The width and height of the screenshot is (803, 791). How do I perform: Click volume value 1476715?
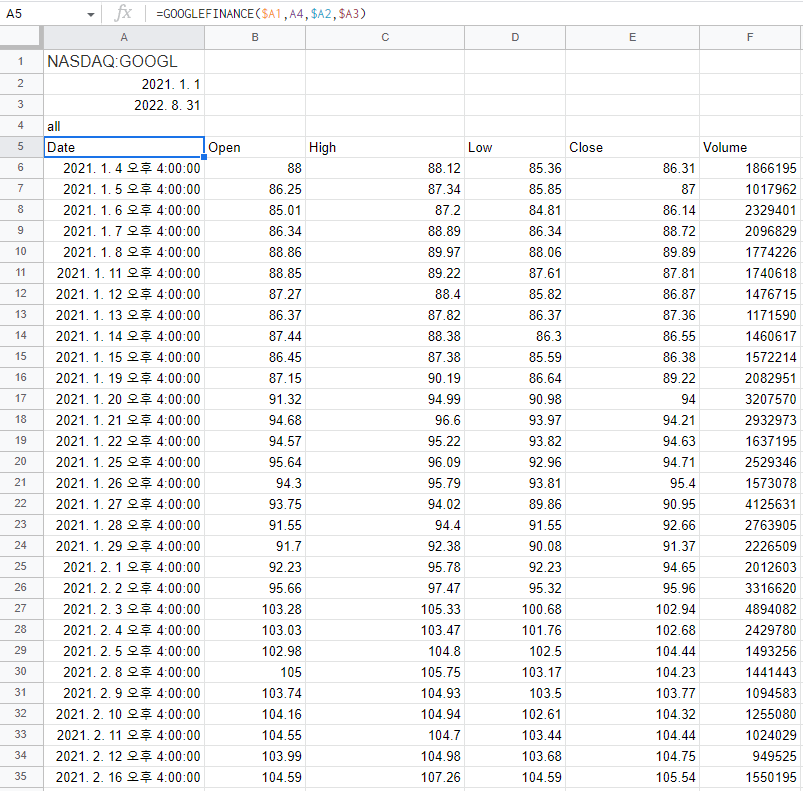tap(750, 294)
